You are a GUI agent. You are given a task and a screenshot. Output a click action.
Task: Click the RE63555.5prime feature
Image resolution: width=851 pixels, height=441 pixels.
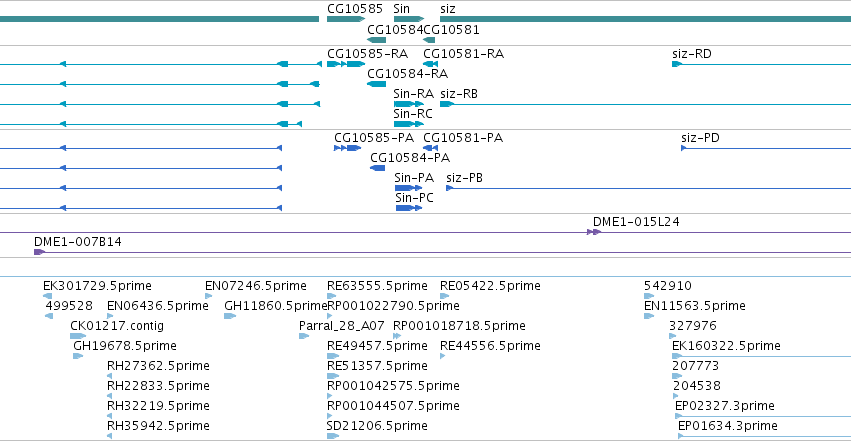(x=332, y=296)
